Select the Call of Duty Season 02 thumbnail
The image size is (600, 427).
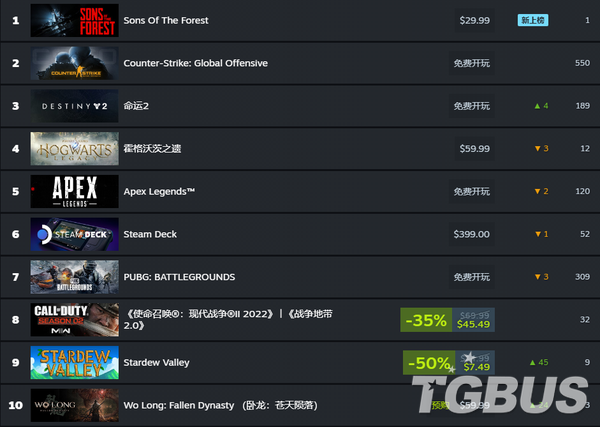[75, 320]
